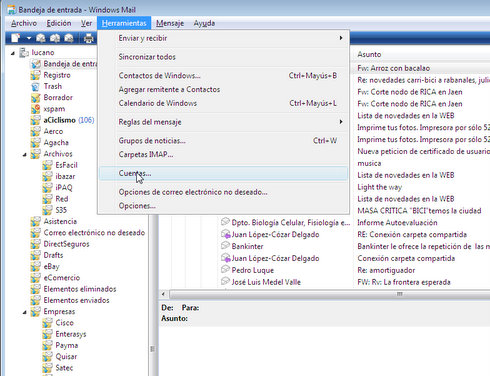Open the Mensaje menu

coord(170,23)
